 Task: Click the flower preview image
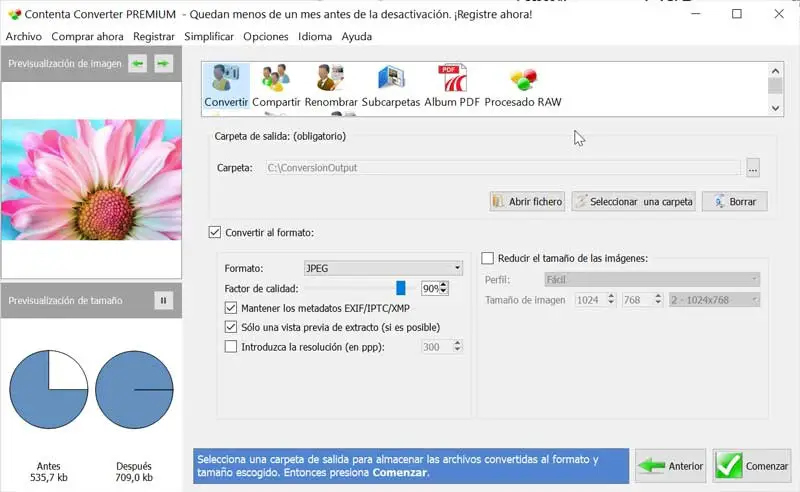(91, 180)
